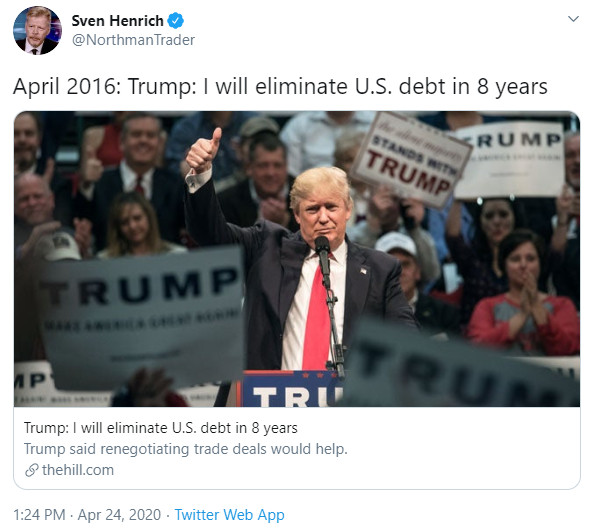Go to thehill.com domain link
The width and height of the screenshot is (591, 532).
[78, 470]
